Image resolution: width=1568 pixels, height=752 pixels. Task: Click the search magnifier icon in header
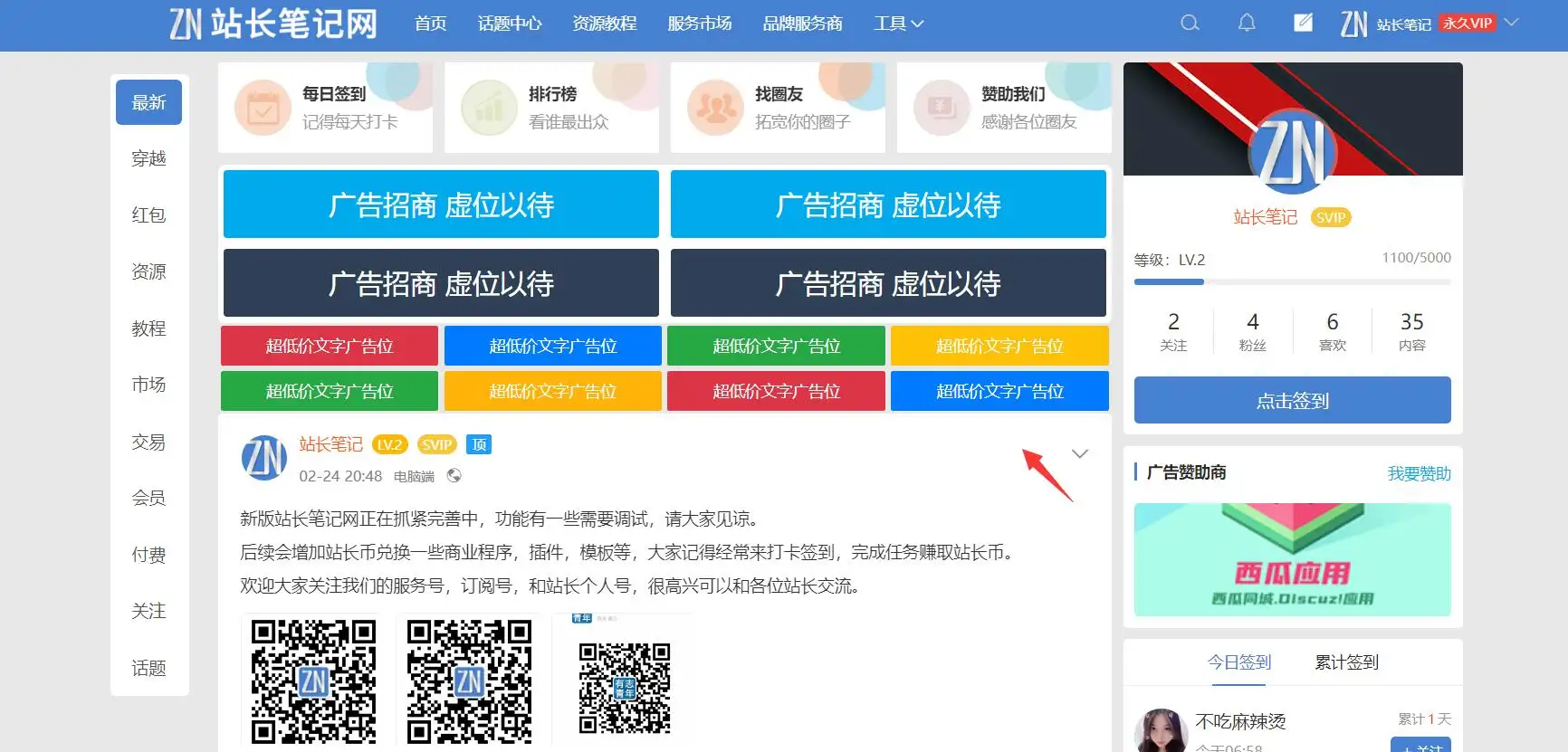[1190, 24]
